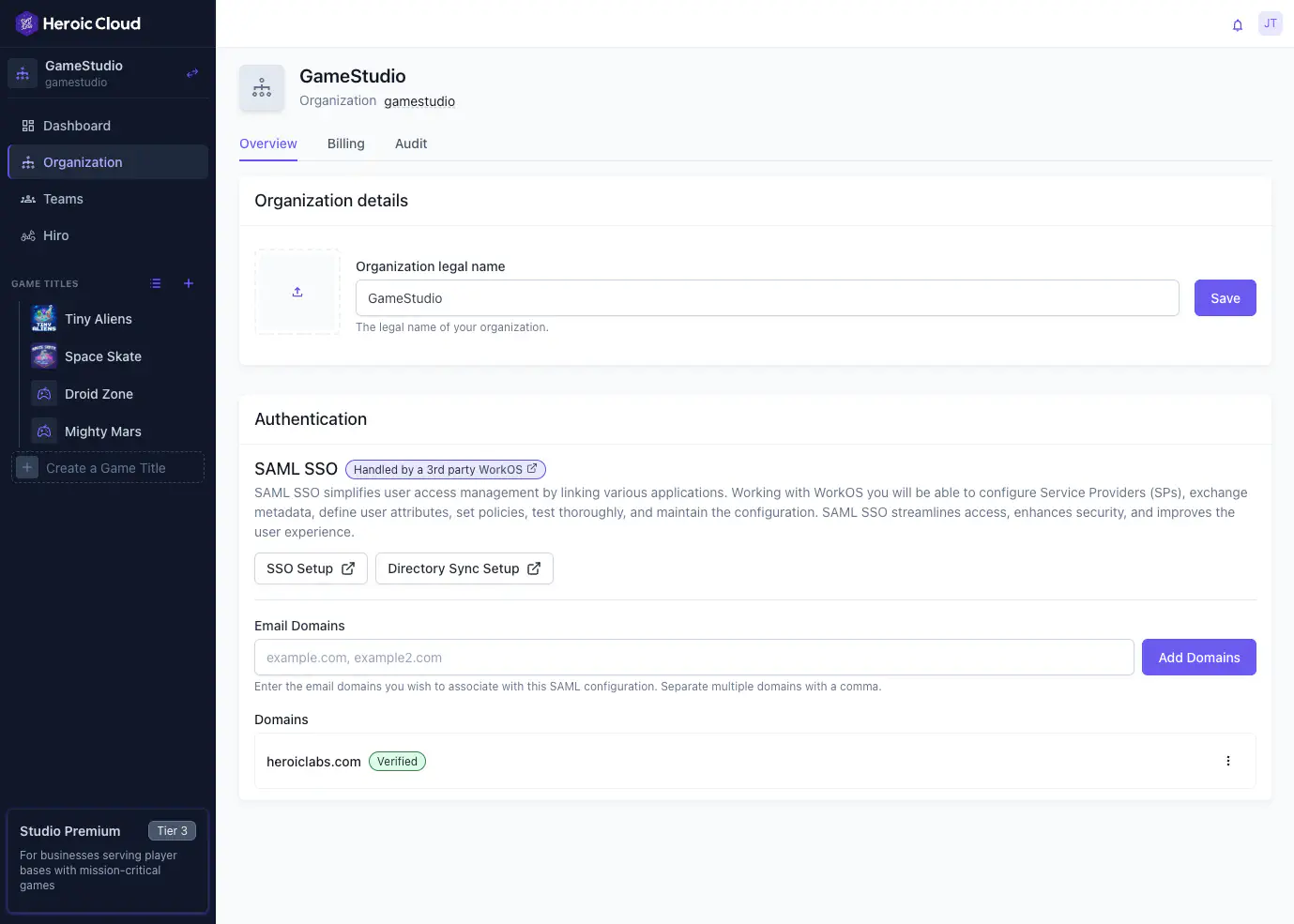Viewport: 1294px width, 924px height.
Task: Open Teams from the sidebar
Action: point(65,199)
